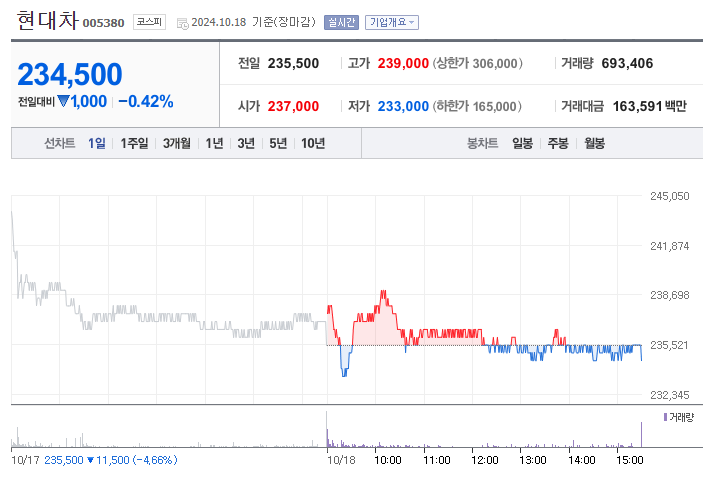703x477 pixels.
Task: Show the 주봉 weekly candle chart
Action: click(558, 143)
